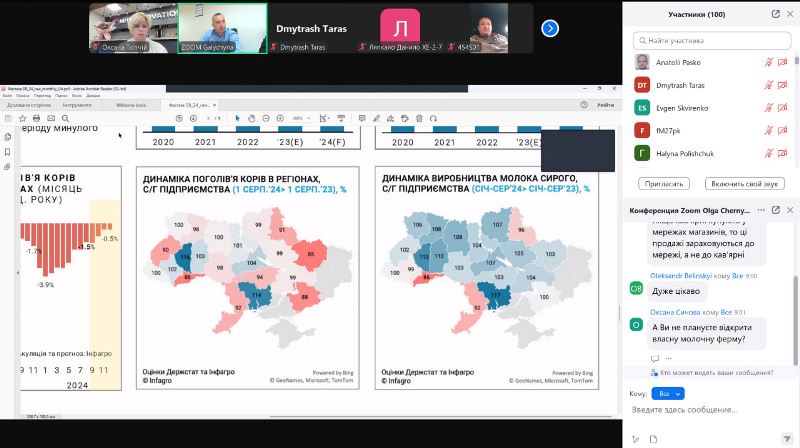This screenshot has height=448, width=800.
Task: Expand the collapsed Acrobat left pane arrow
Action: [x=18, y=272]
